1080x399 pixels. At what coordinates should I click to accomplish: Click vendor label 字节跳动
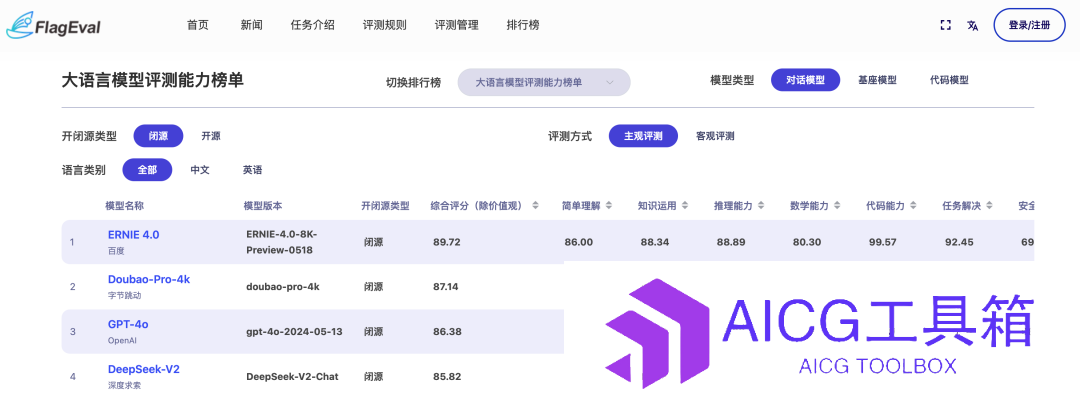tap(124, 296)
